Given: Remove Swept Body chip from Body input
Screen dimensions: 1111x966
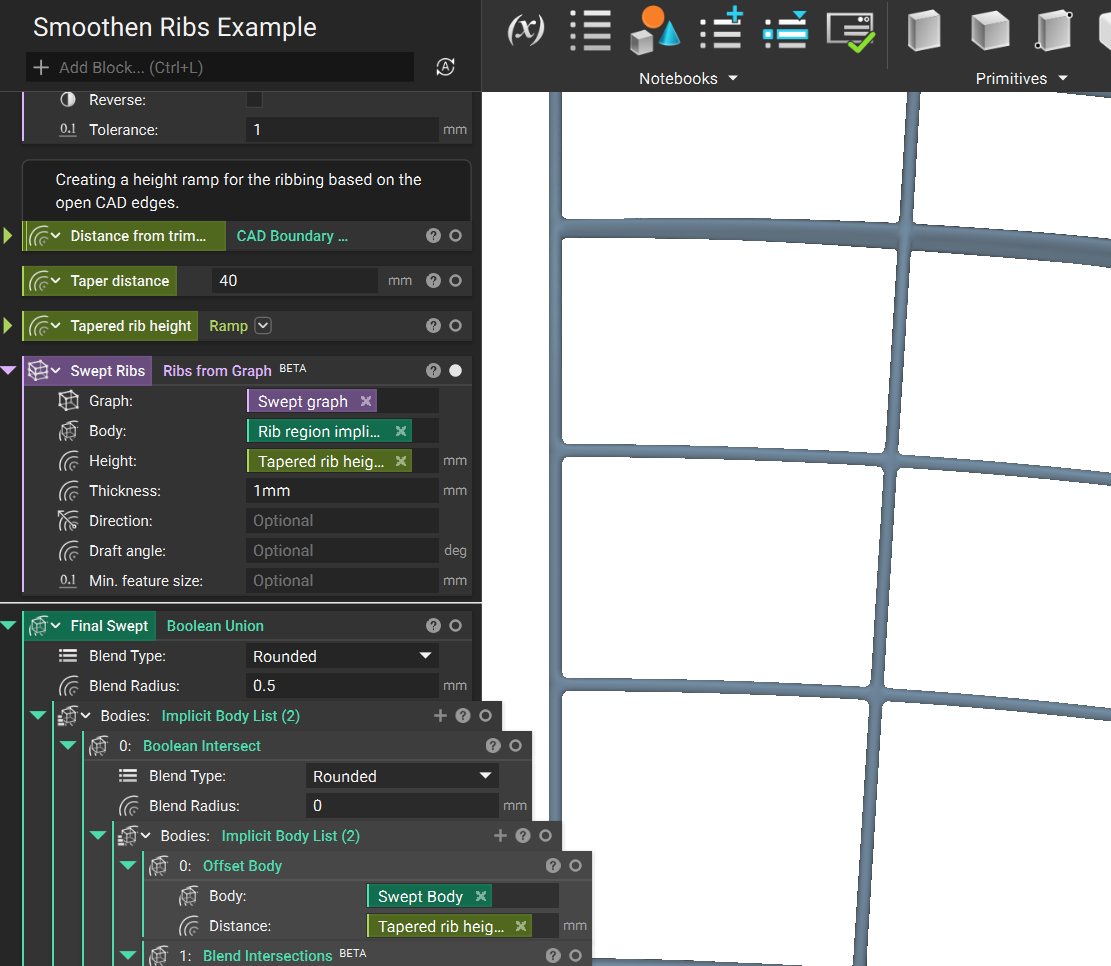Looking at the screenshot, I should tap(480, 896).
